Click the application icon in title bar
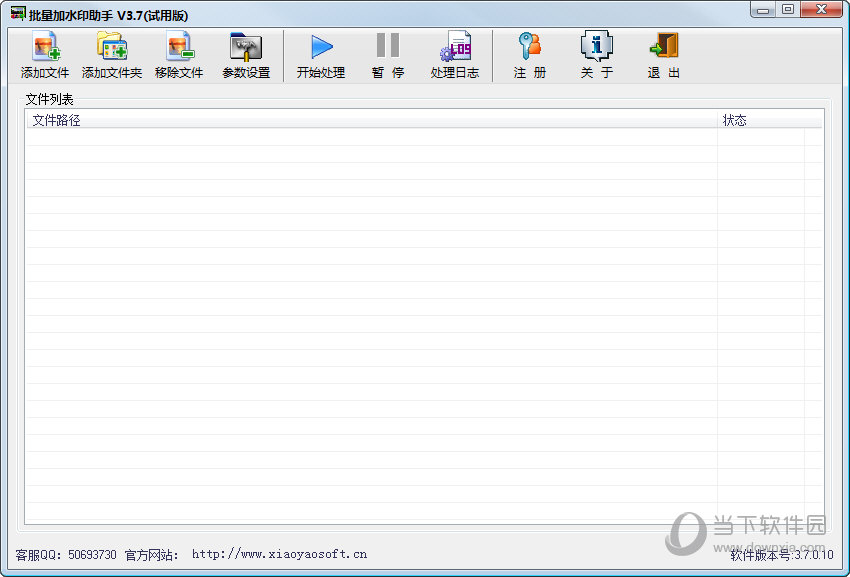The image size is (850, 577). tap(17, 13)
